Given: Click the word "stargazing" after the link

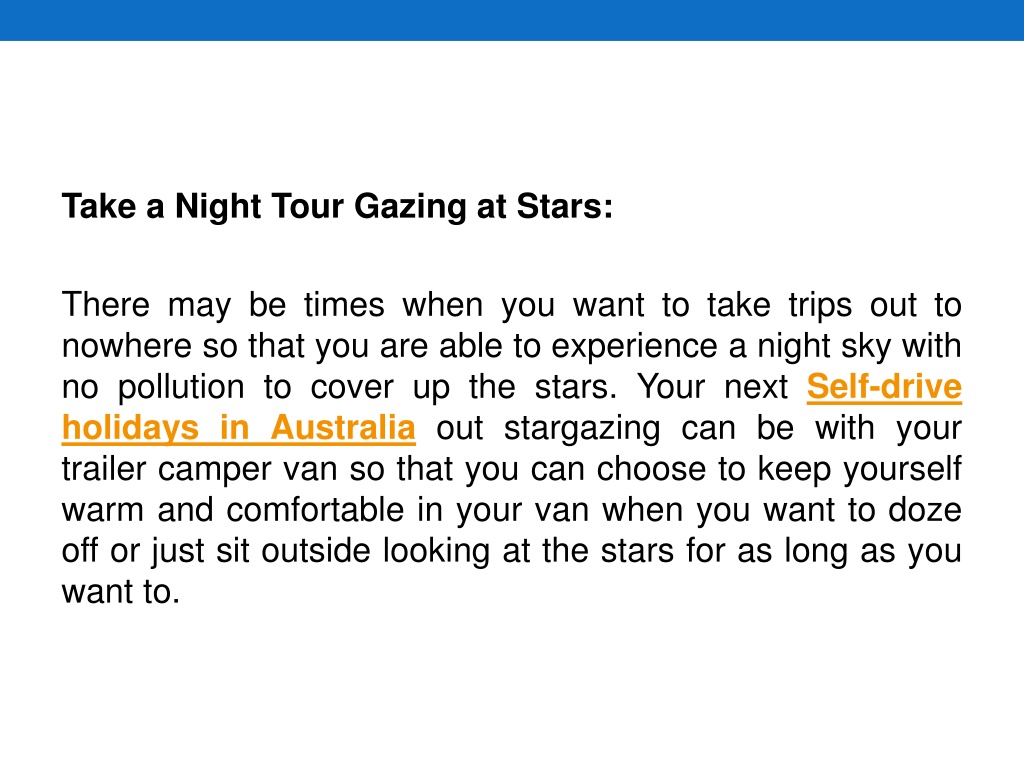Looking at the screenshot, I should tap(582, 428).
